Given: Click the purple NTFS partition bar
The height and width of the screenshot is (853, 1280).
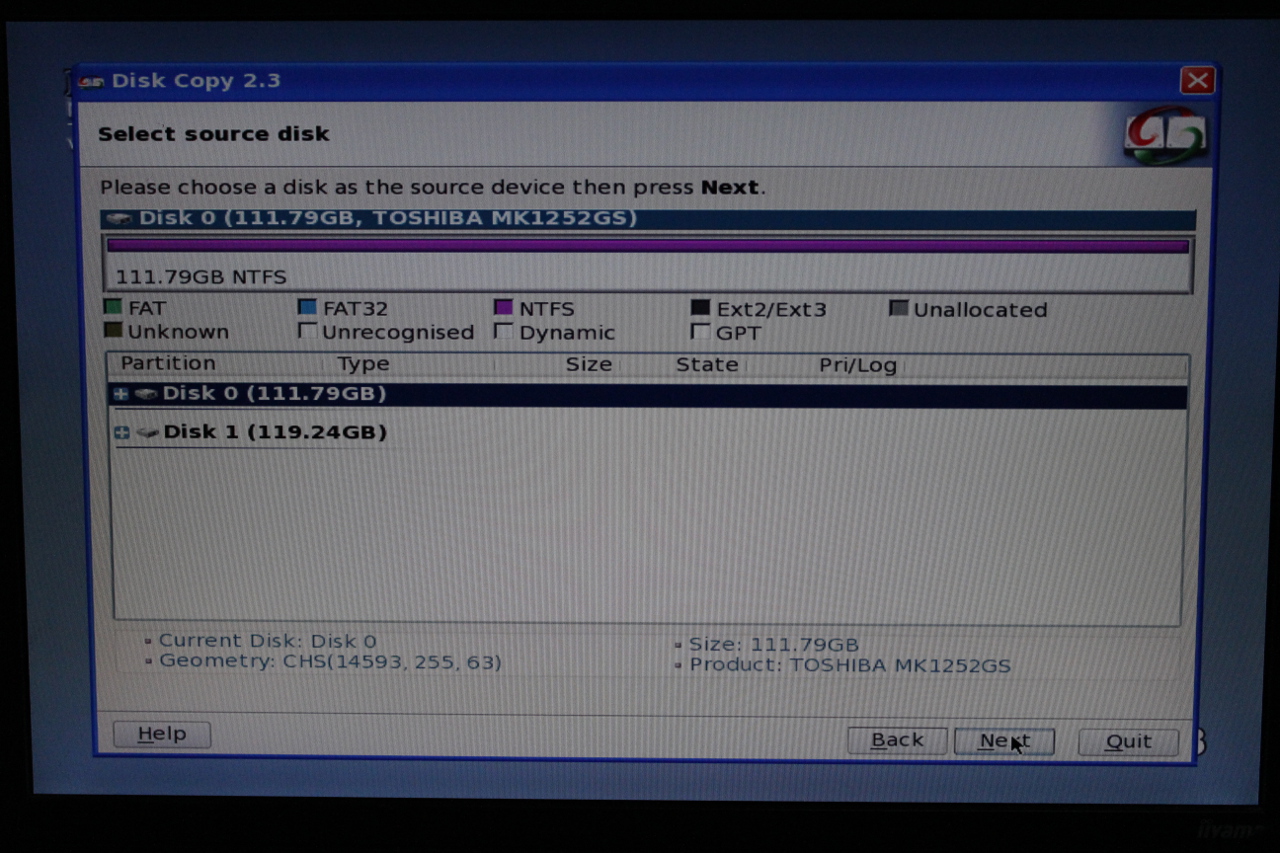Looking at the screenshot, I should coord(648,246).
